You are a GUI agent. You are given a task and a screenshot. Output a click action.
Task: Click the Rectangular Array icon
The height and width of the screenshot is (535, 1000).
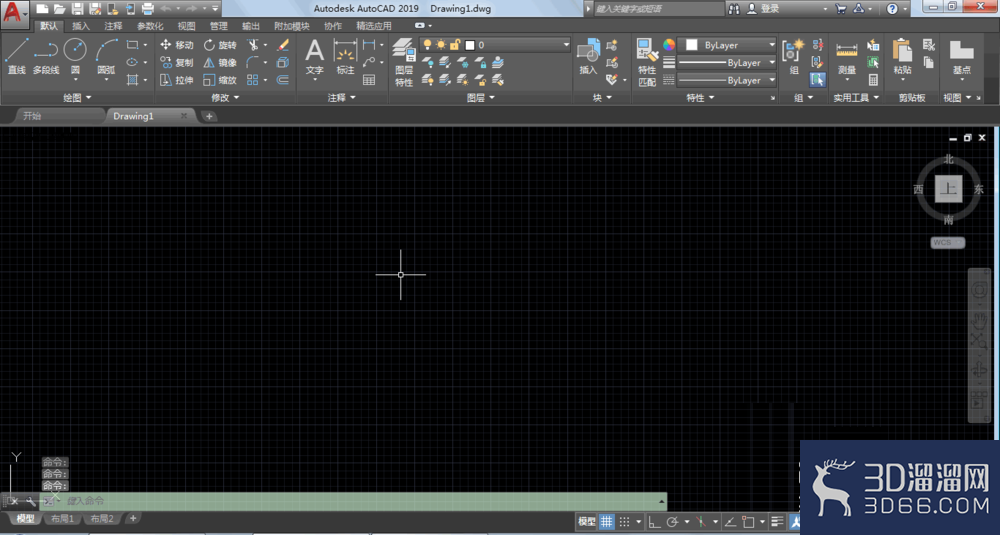253,80
